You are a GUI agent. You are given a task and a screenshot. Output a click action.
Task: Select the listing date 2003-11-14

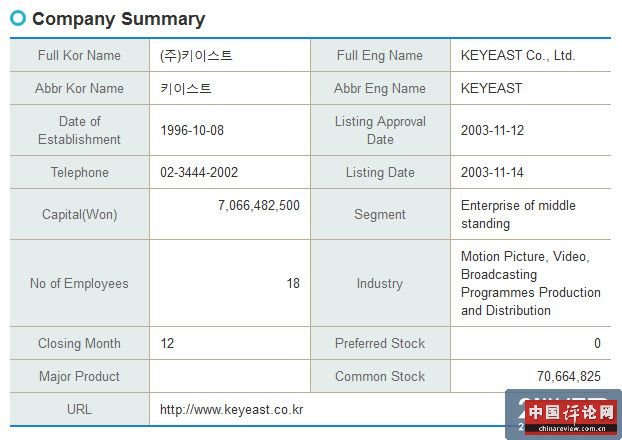[492, 172]
